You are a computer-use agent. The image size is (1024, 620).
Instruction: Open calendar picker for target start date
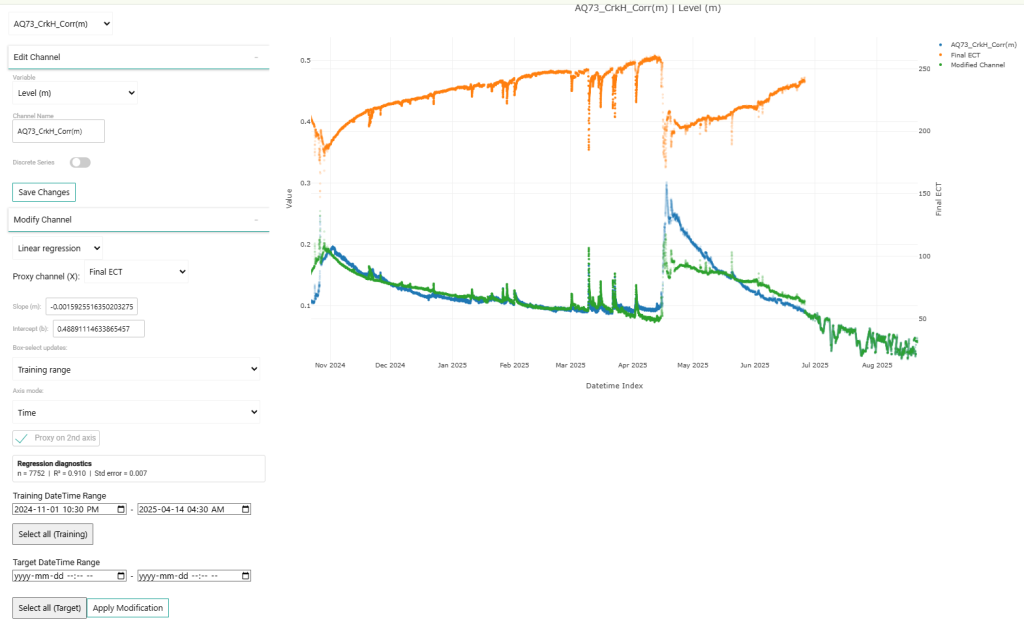(x=122, y=576)
